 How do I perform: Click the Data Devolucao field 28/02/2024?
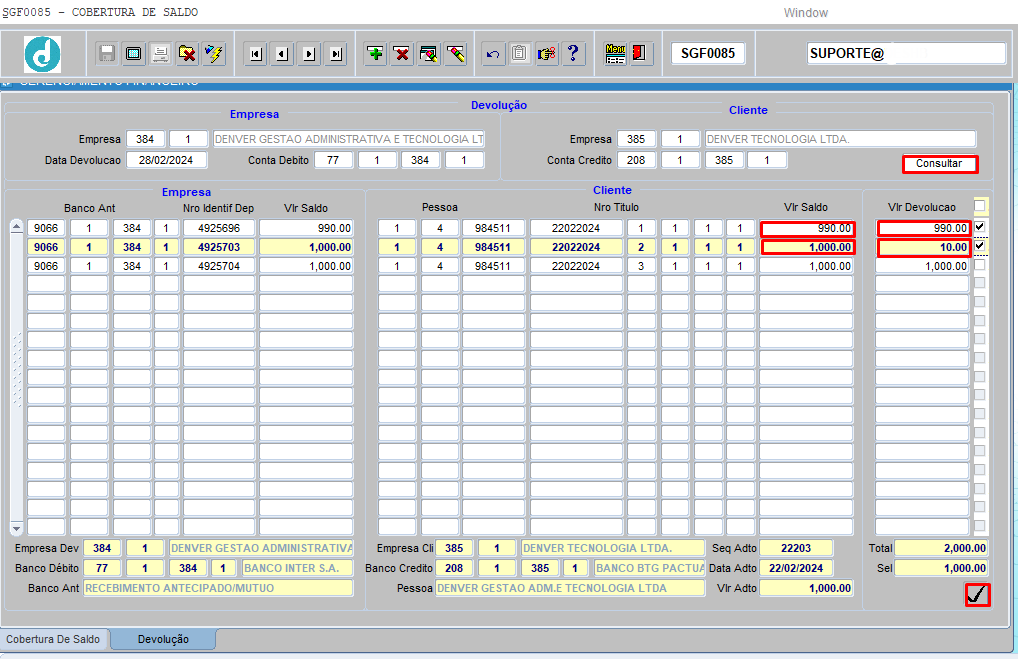point(166,160)
